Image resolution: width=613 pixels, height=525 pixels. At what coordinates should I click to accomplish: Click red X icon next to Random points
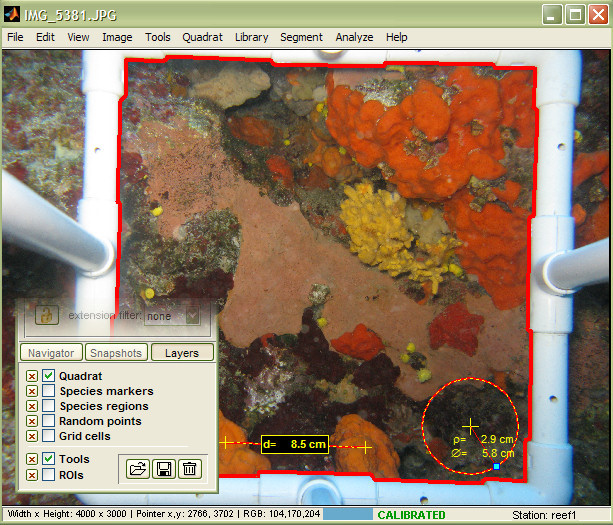pyautogui.click(x=32, y=421)
